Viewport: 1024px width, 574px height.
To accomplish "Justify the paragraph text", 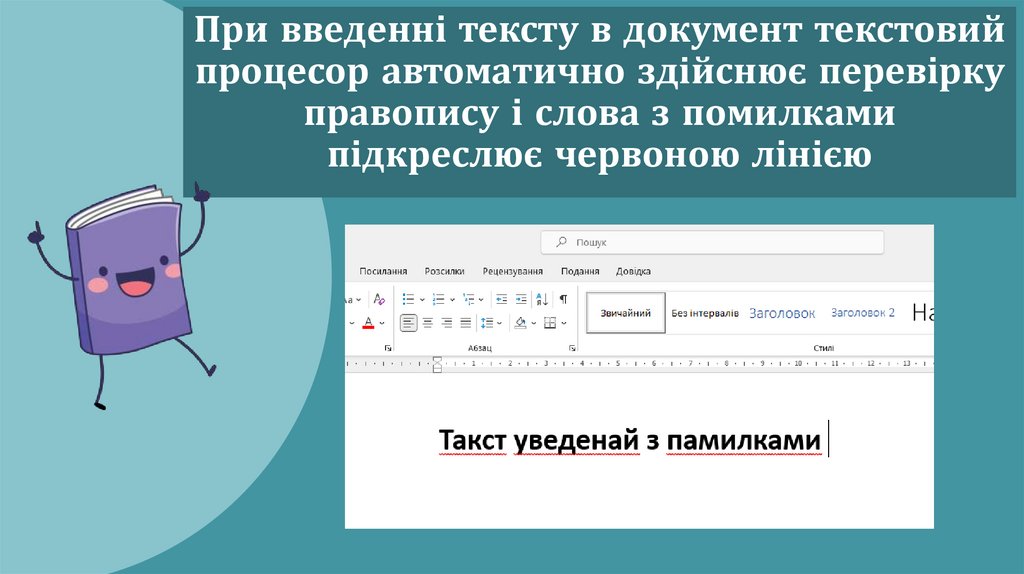I will [x=466, y=323].
